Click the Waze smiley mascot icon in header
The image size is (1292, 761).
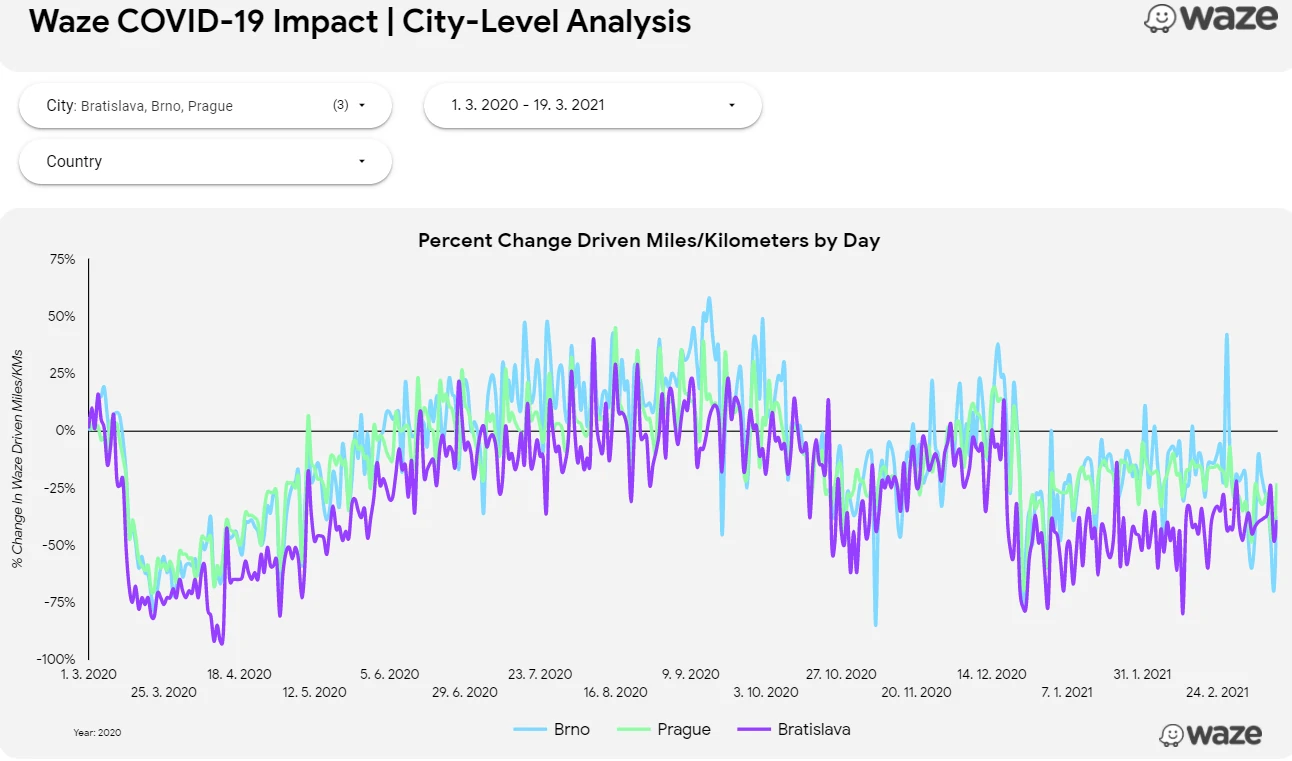[x=1160, y=19]
